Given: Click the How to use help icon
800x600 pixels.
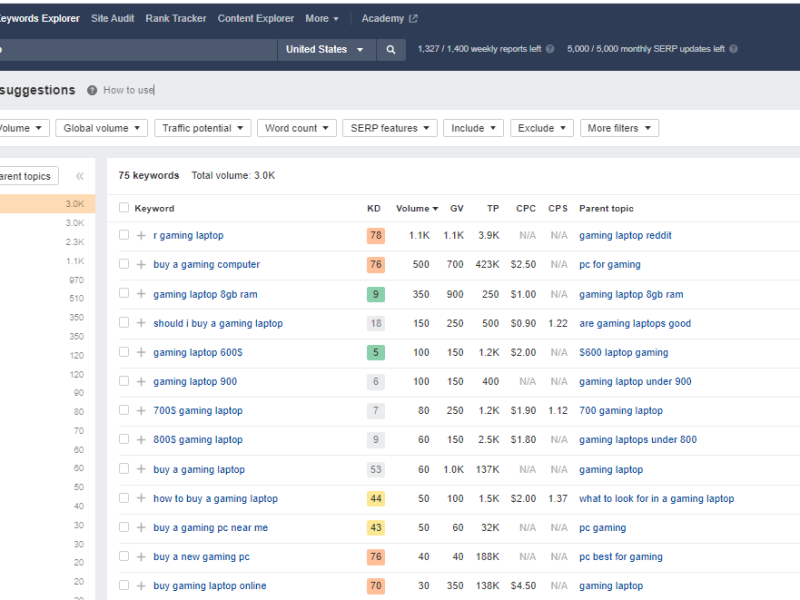Looking at the screenshot, I should coord(92,90).
